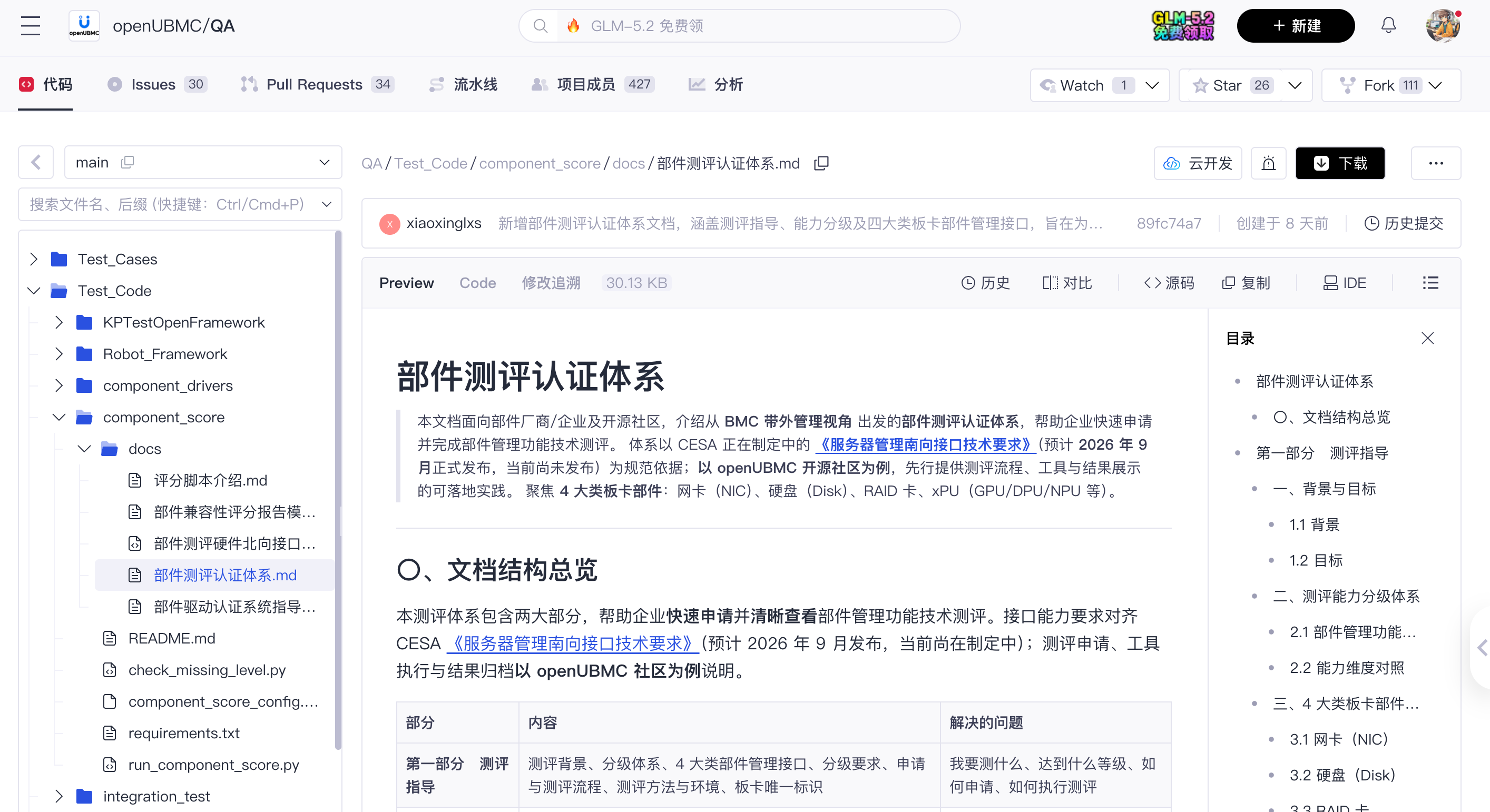The width and height of the screenshot is (1490, 812).
Task: Navigate to component_score breadcrumb
Action: coord(540,164)
